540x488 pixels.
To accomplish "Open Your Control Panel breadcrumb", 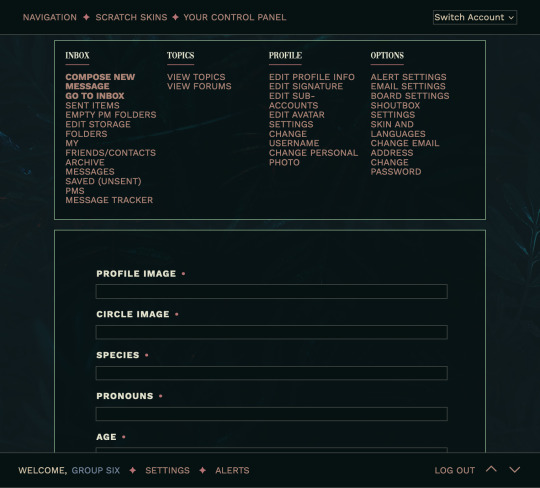I will click(235, 17).
